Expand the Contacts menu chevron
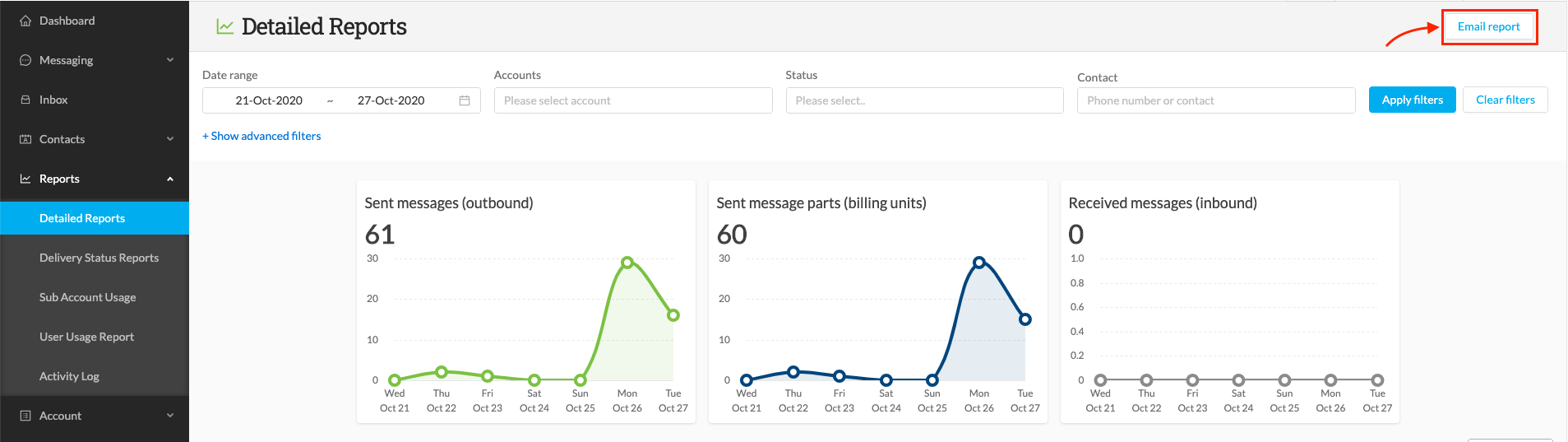1568x442 pixels. click(170, 139)
